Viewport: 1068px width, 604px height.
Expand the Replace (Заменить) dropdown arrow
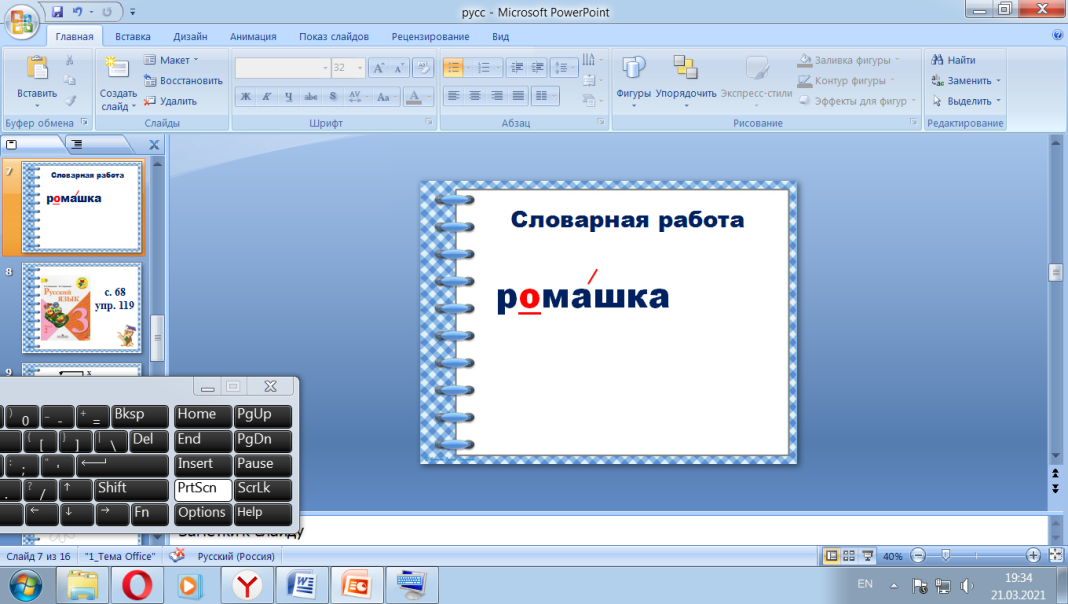998,81
